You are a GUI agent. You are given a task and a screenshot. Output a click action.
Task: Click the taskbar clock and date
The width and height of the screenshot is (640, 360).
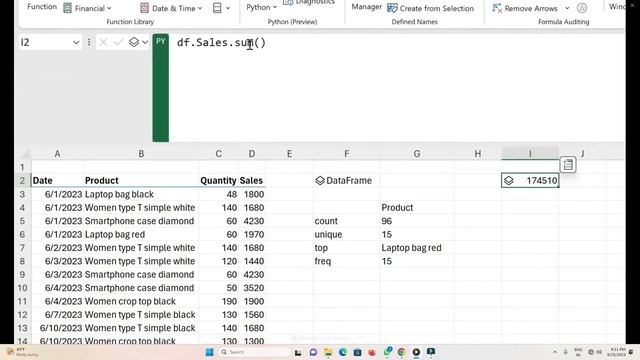(x=616, y=352)
